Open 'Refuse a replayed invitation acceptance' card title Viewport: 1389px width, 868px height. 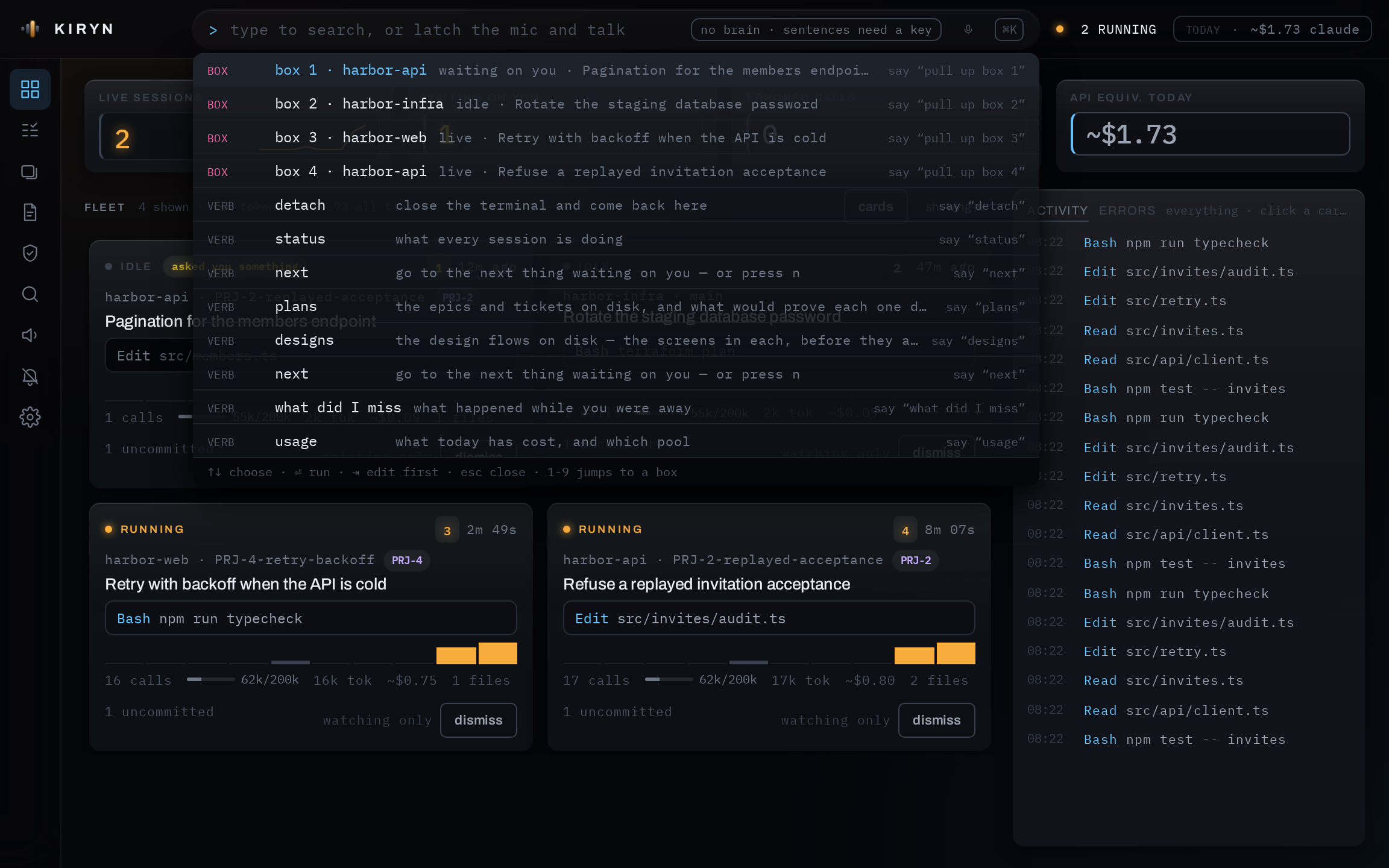707,584
